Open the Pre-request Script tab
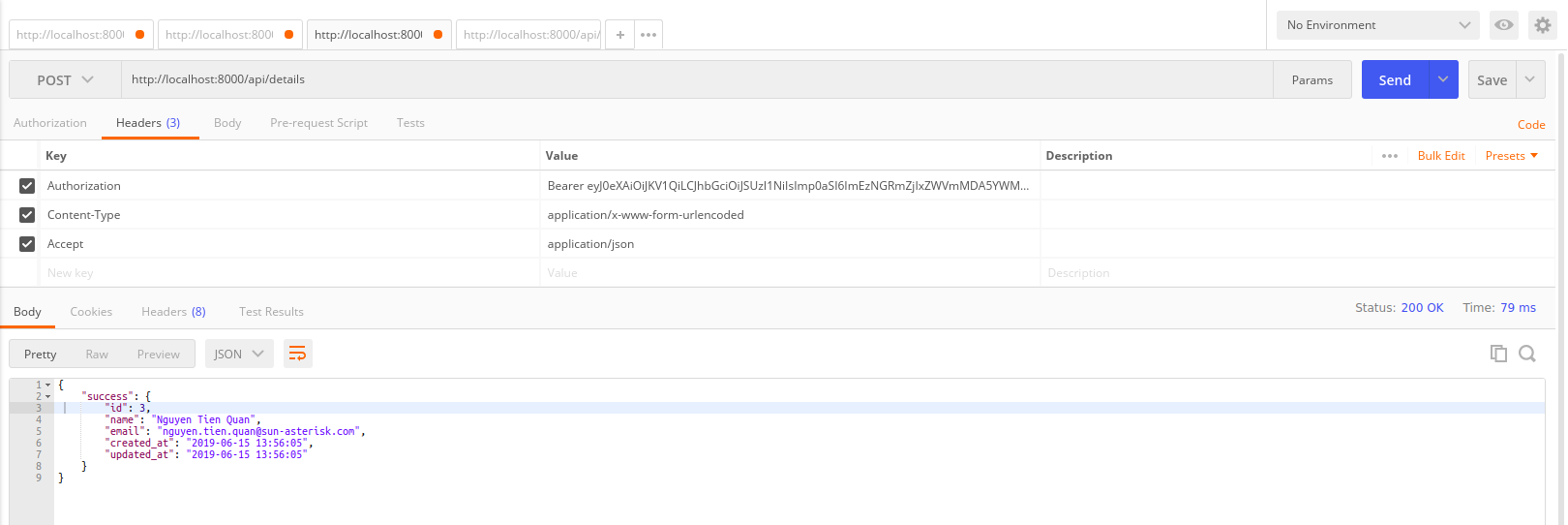Image resolution: width=1568 pixels, height=525 pixels. pos(318,123)
